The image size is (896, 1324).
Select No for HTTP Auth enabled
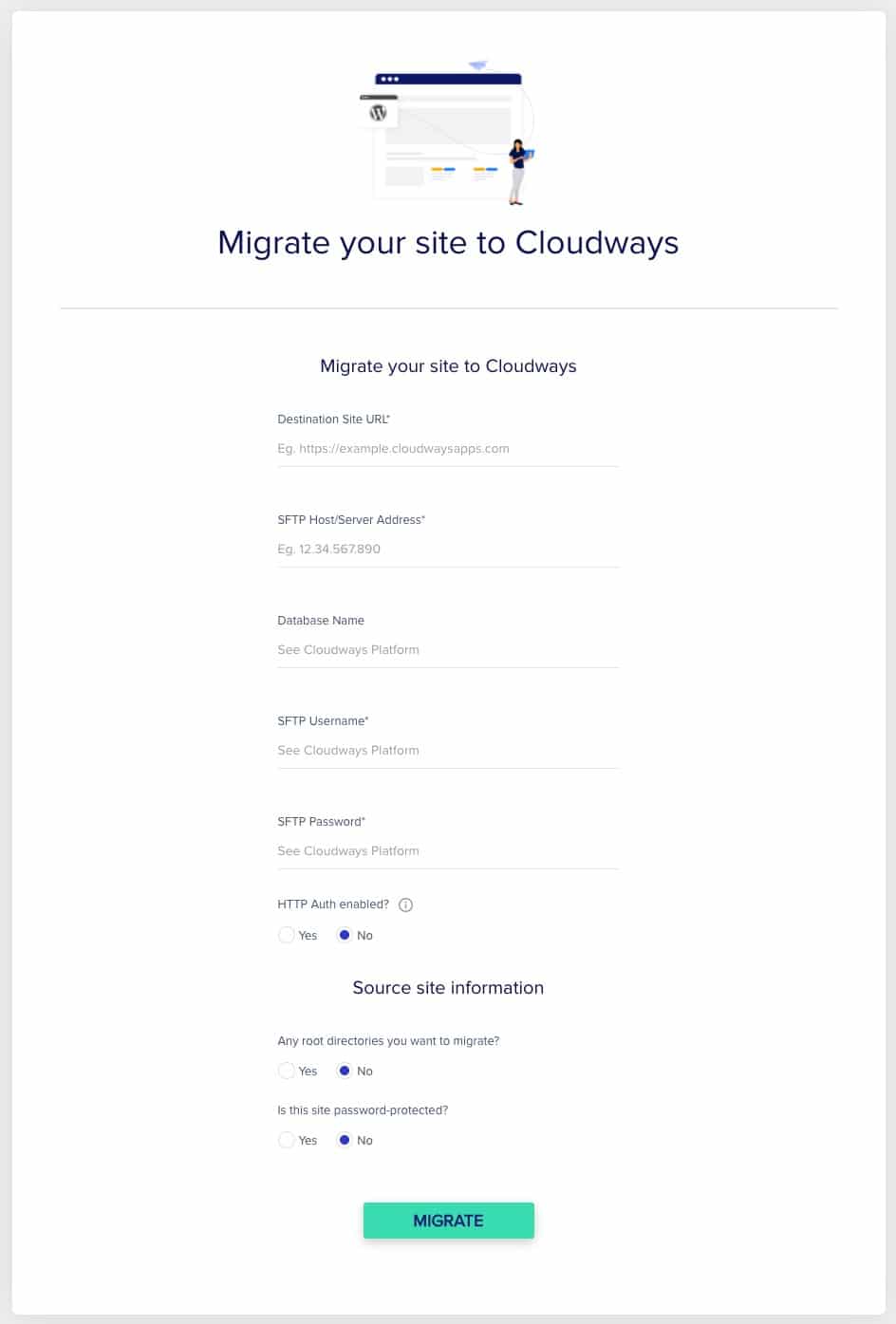click(345, 936)
